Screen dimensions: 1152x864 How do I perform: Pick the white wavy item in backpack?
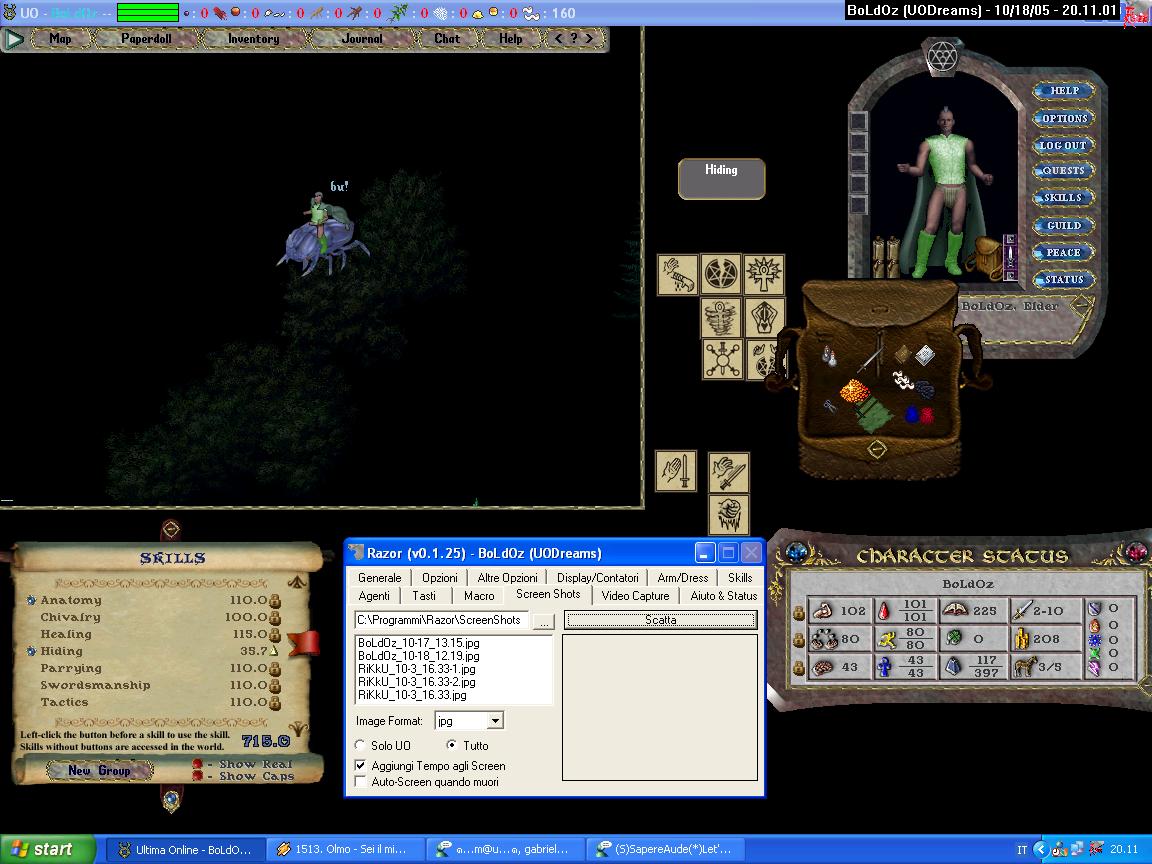pos(902,381)
